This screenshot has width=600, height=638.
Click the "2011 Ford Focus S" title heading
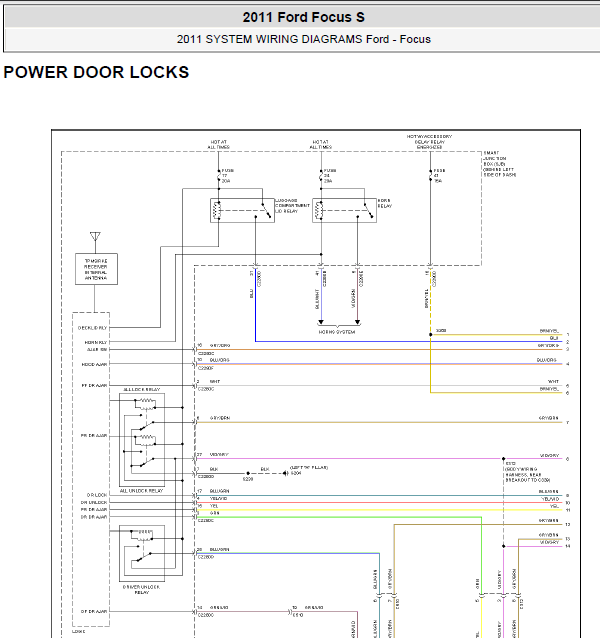(303, 17)
